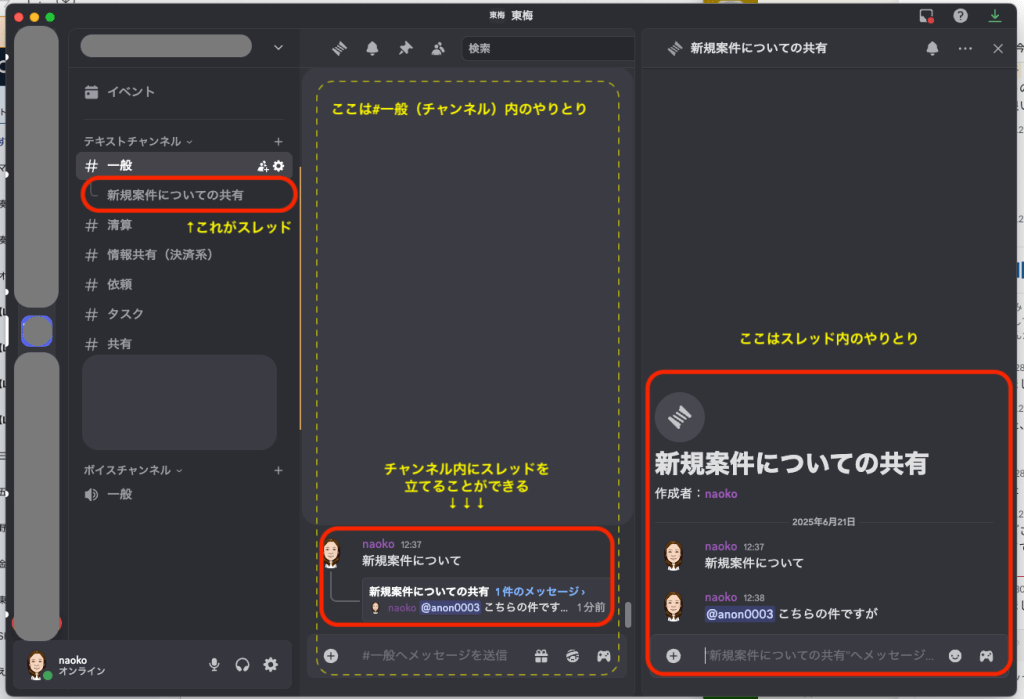The image size is (1024, 699).
Task: Toggle headphone deafen
Action: pos(242,664)
